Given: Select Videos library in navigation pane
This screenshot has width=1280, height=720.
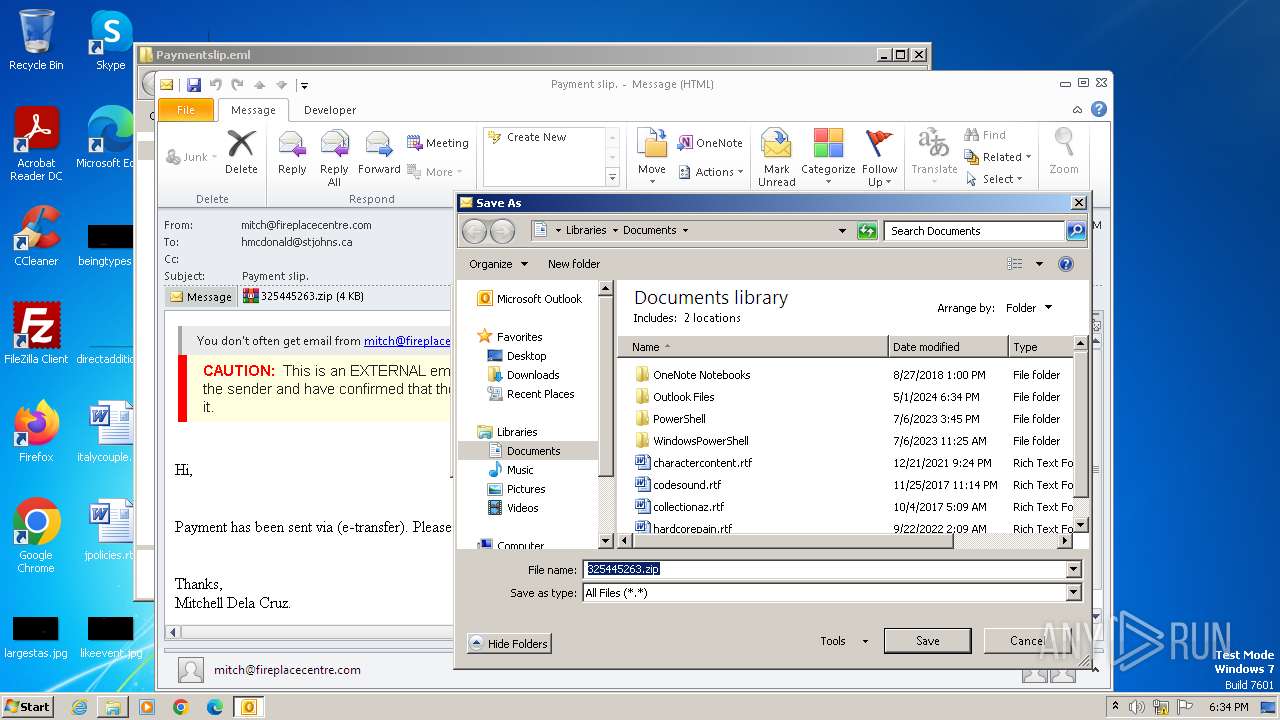Looking at the screenshot, I should pos(512,508).
